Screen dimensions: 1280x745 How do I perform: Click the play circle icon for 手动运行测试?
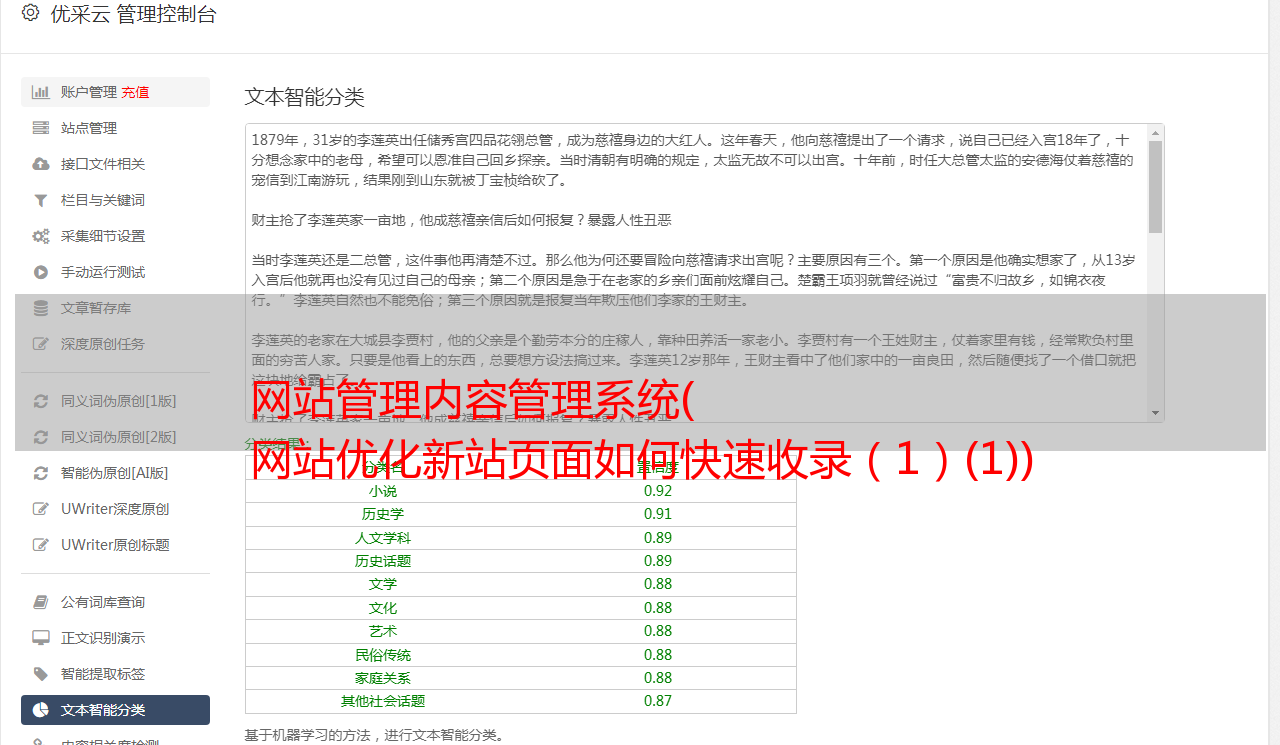[40, 272]
